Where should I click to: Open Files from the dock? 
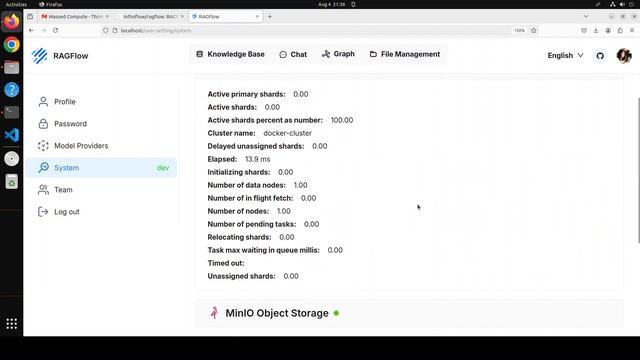(11, 67)
